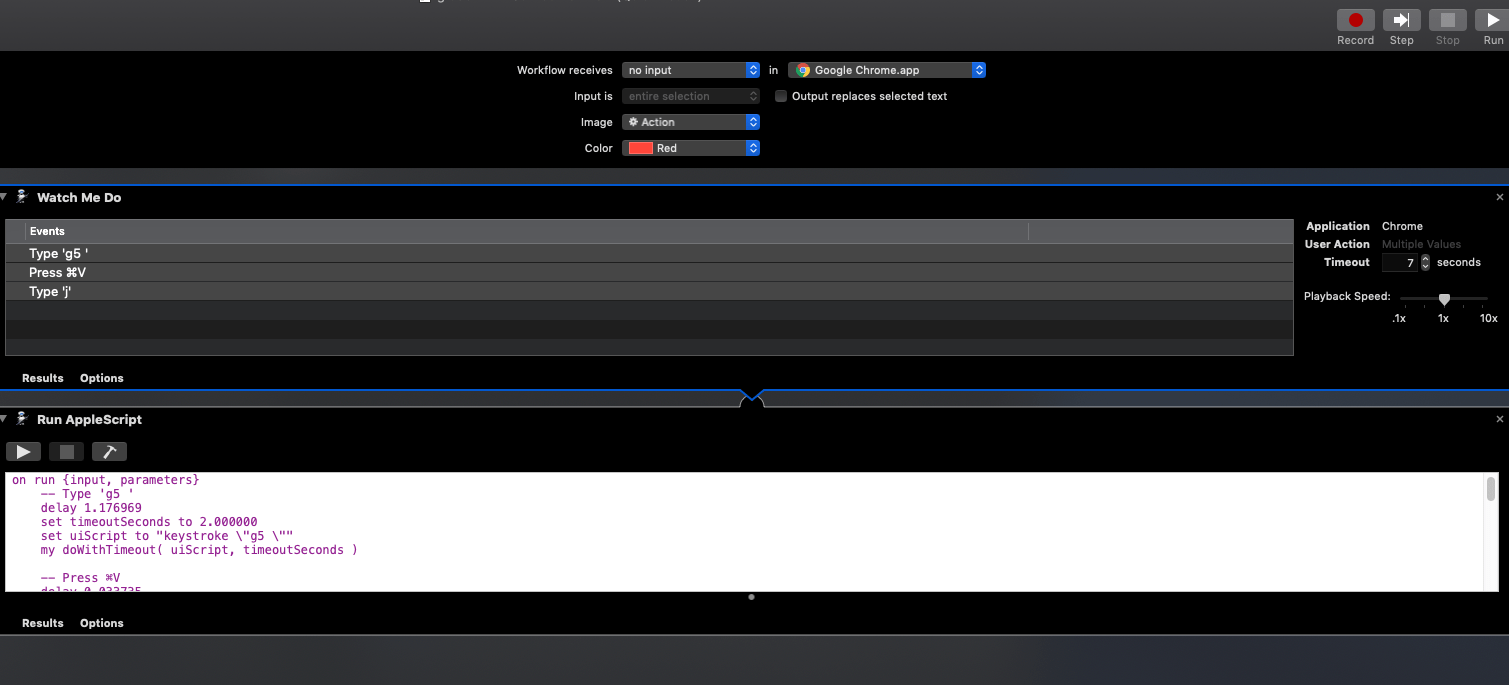1509x685 pixels.
Task: Click the AppleScript stop button
Action: point(67,452)
